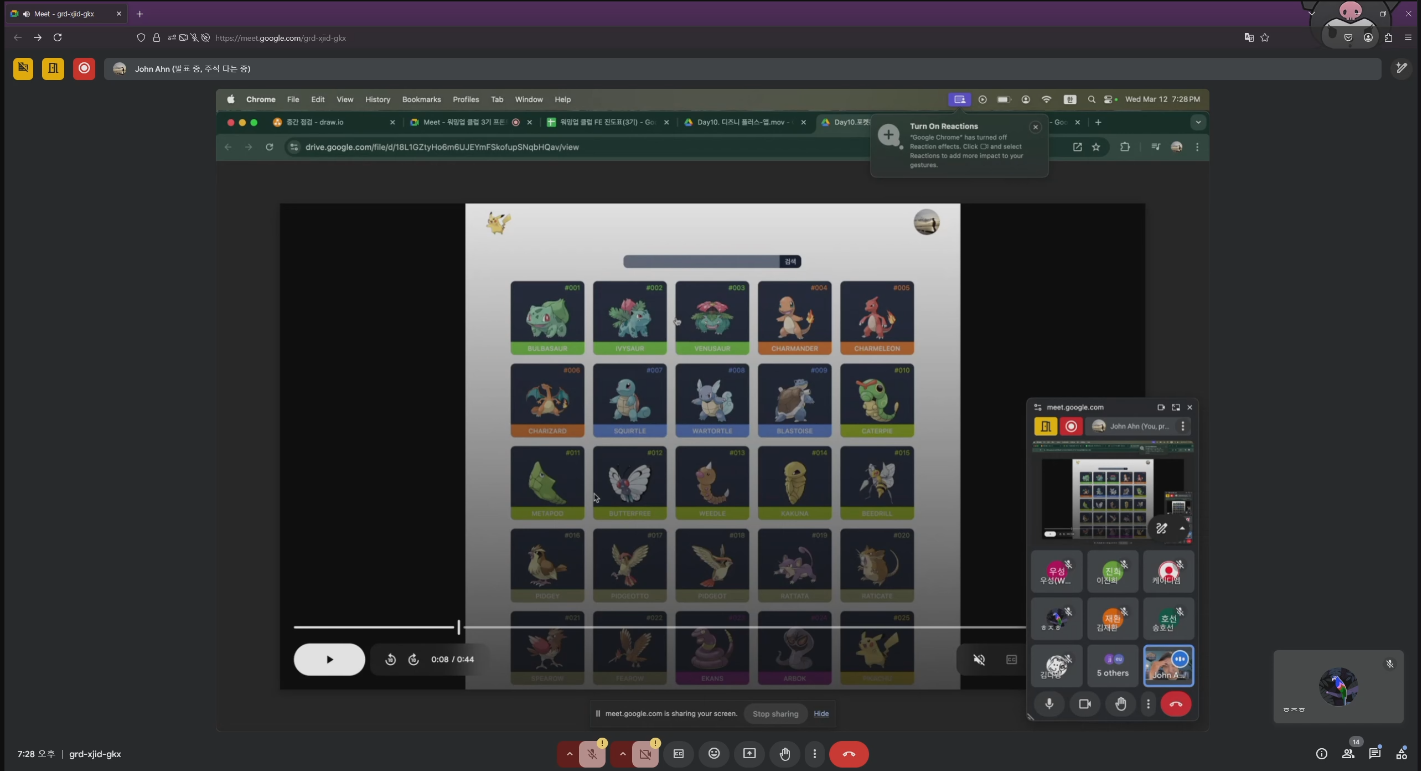Click the Bulbasaur card in the video
The width and height of the screenshot is (1421, 771).
[547, 317]
